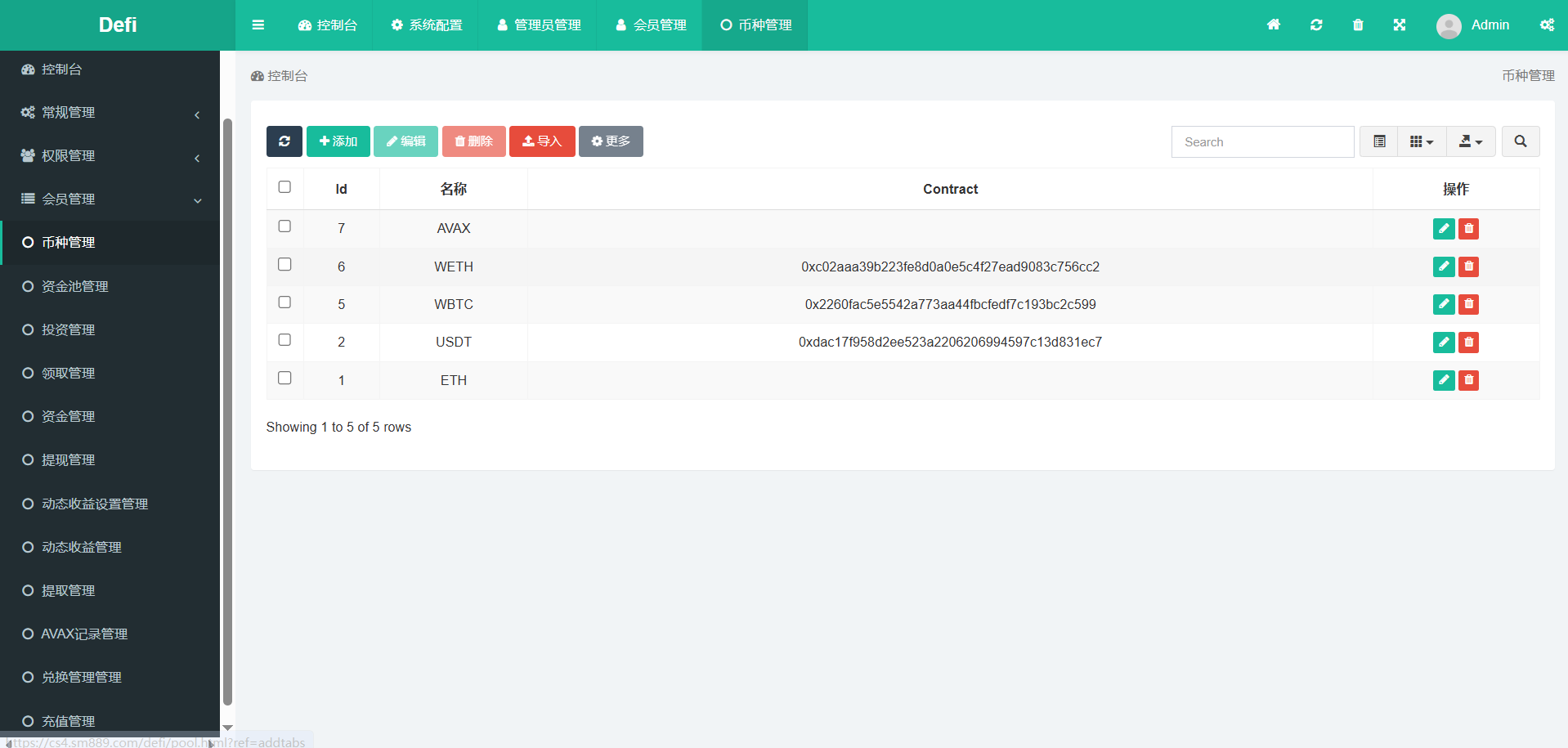Image resolution: width=1568 pixels, height=748 pixels.
Task: Tick the WBTC row checkbox
Action: point(284,302)
